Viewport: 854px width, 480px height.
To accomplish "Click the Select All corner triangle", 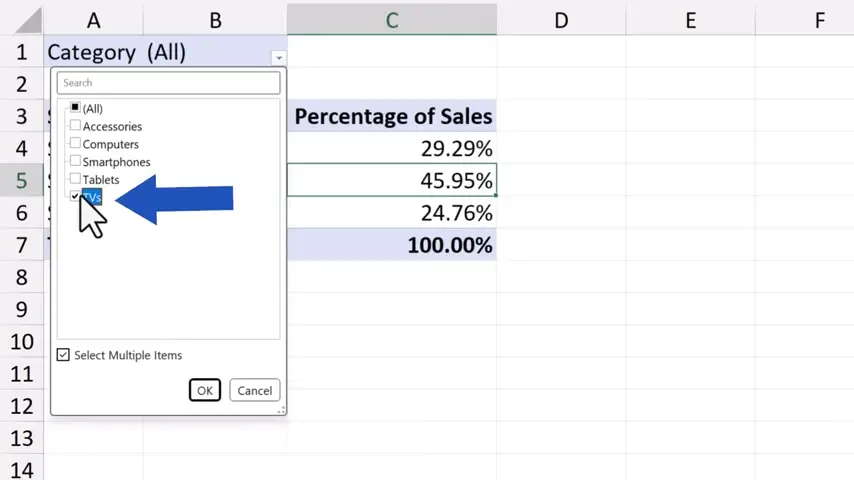I will pos(22,20).
